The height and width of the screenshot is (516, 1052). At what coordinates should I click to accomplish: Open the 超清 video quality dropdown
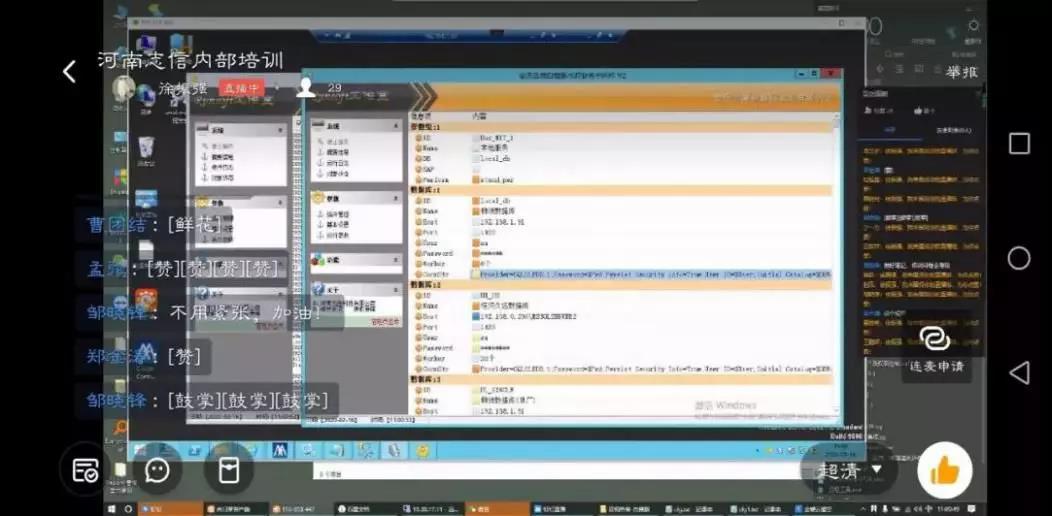(x=849, y=470)
